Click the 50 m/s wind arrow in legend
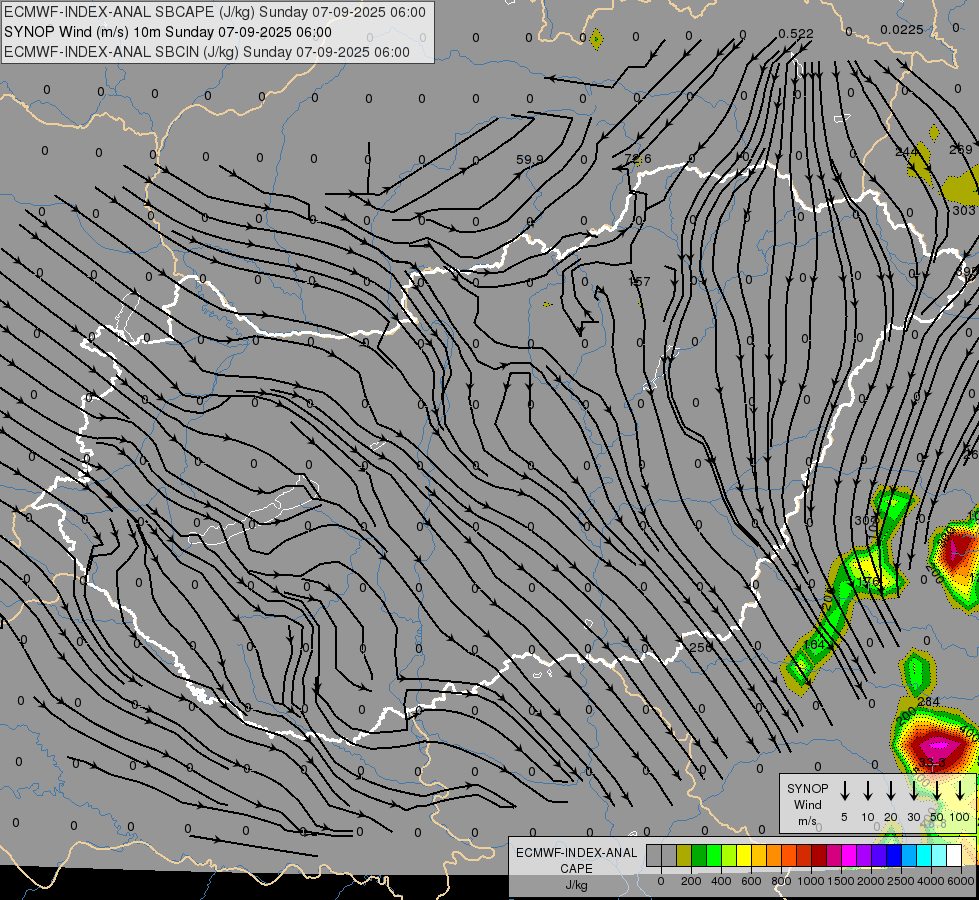 [x=937, y=791]
